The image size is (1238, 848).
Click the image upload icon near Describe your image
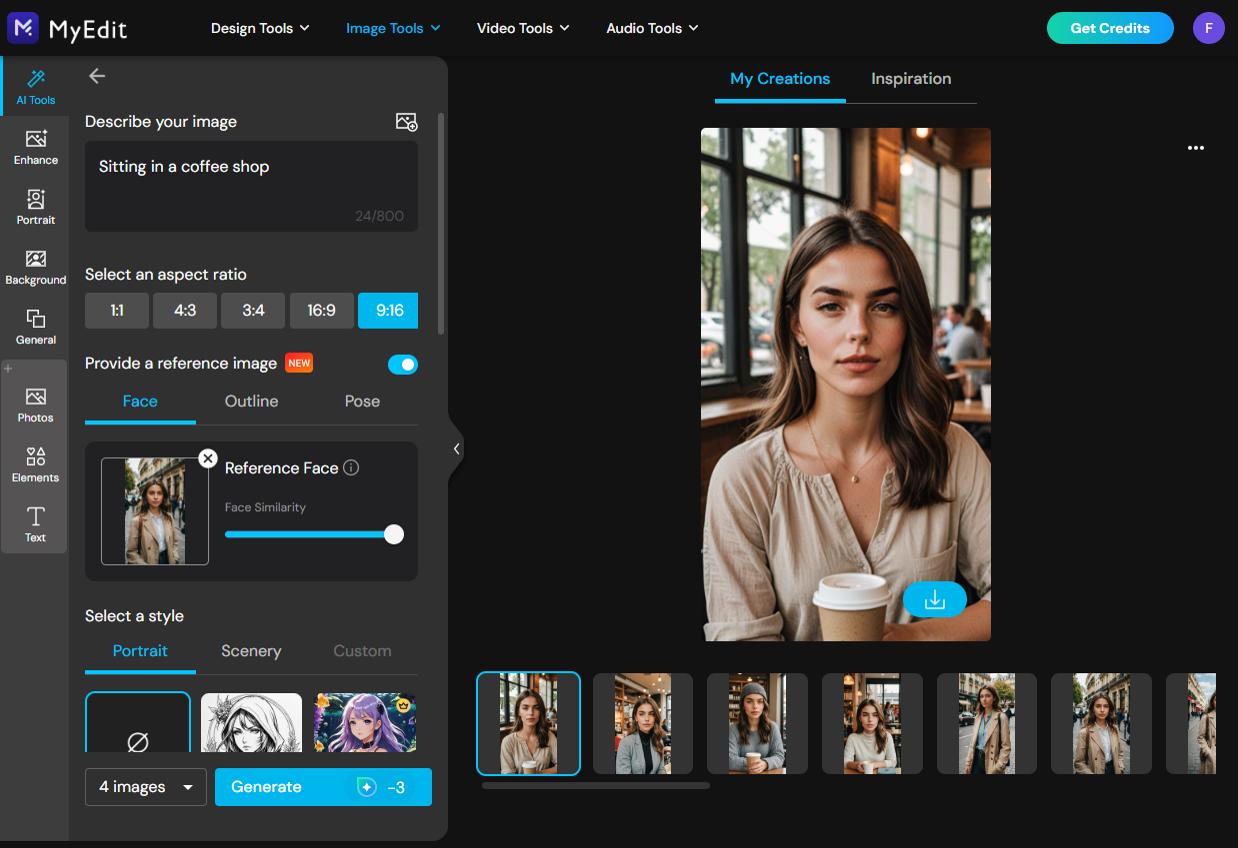(x=406, y=121)
